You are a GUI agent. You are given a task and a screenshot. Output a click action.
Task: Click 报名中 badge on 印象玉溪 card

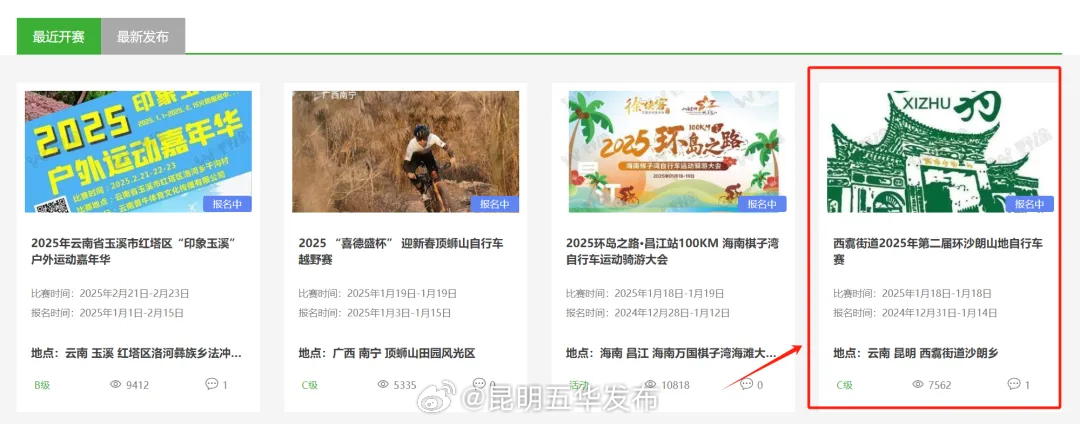click(227, 204)
